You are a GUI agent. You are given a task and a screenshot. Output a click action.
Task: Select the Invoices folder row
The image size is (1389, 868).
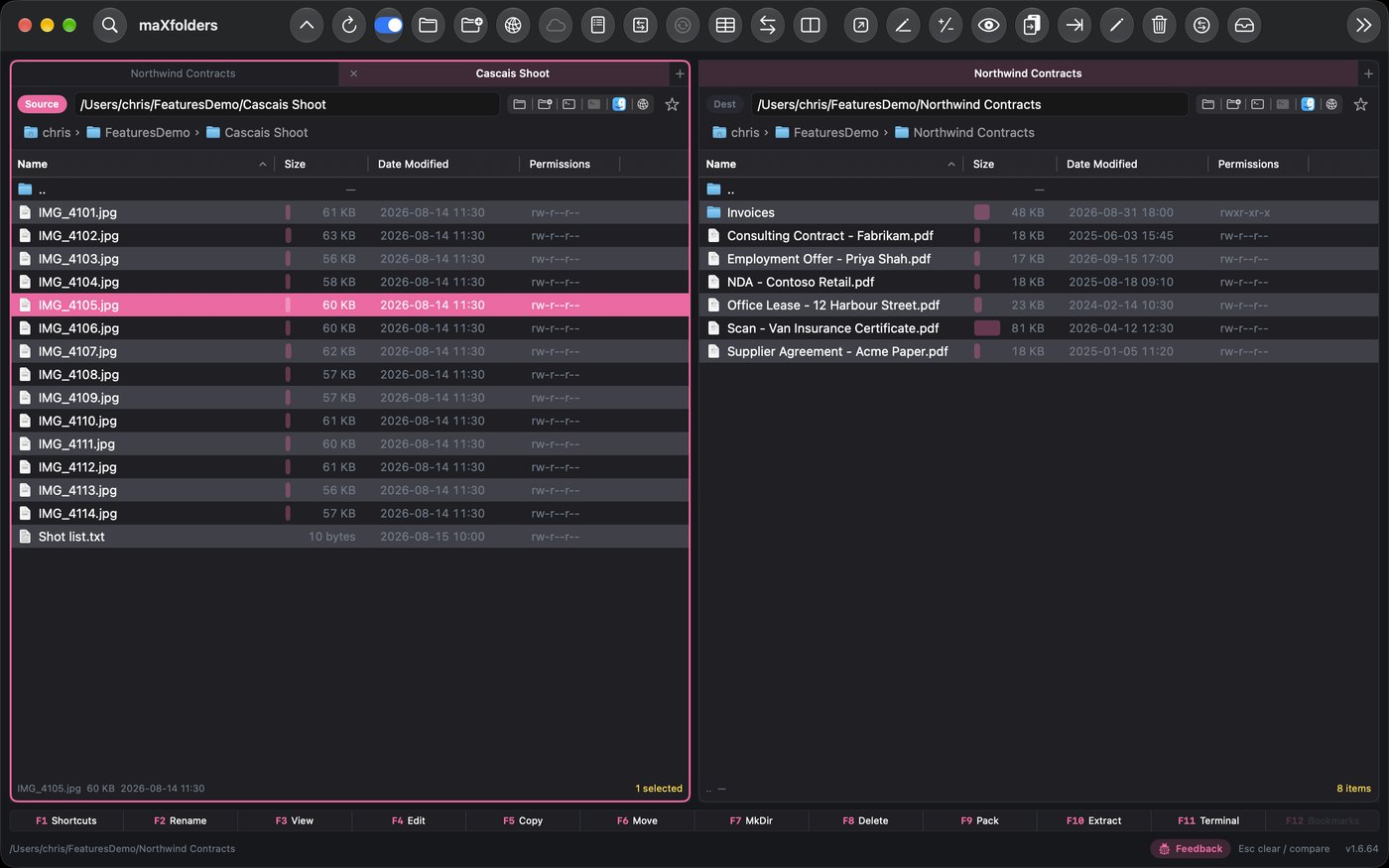[1039, 212]
